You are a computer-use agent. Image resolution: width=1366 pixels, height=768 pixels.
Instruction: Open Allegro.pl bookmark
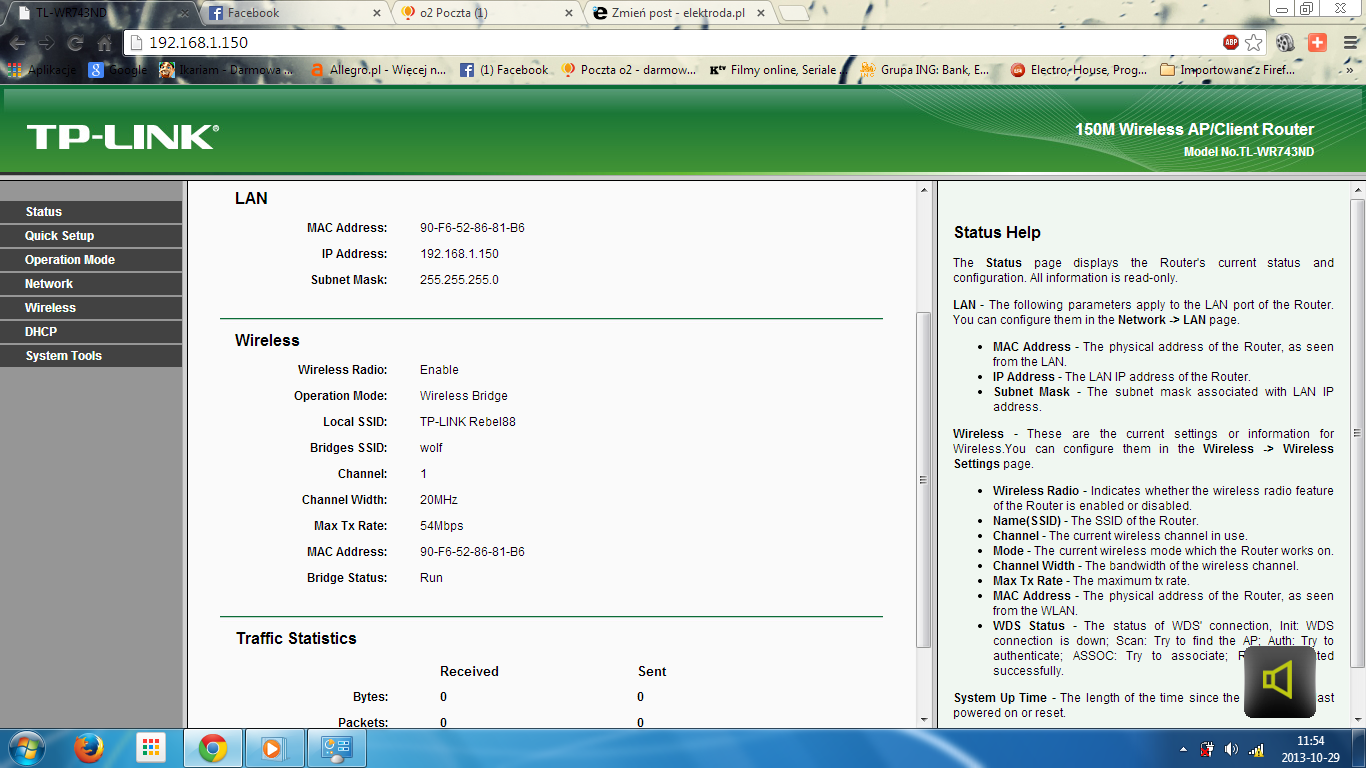378,70
